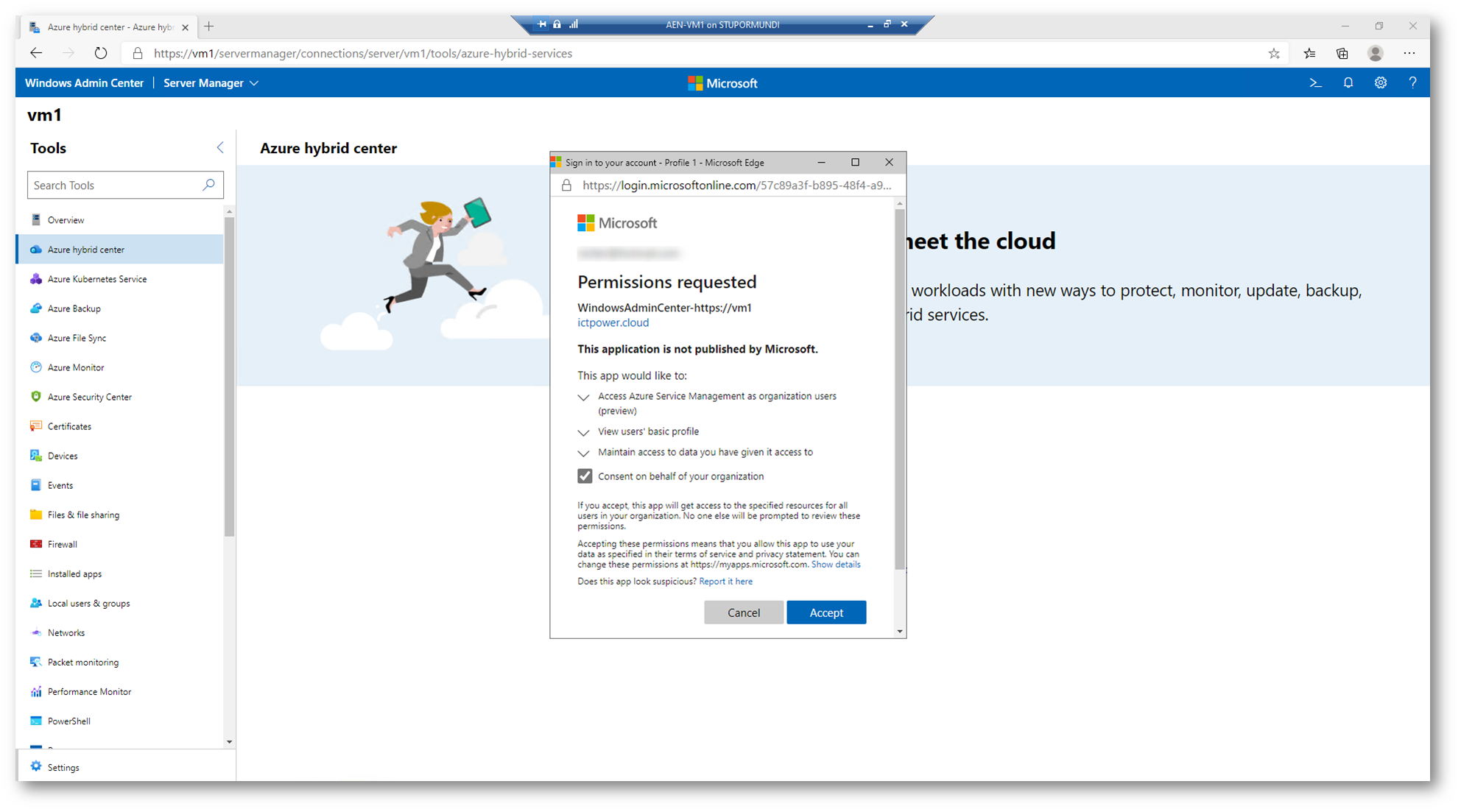Open Azure Kubernetes Service icon

pyautogui.click(x=35, y=279)
